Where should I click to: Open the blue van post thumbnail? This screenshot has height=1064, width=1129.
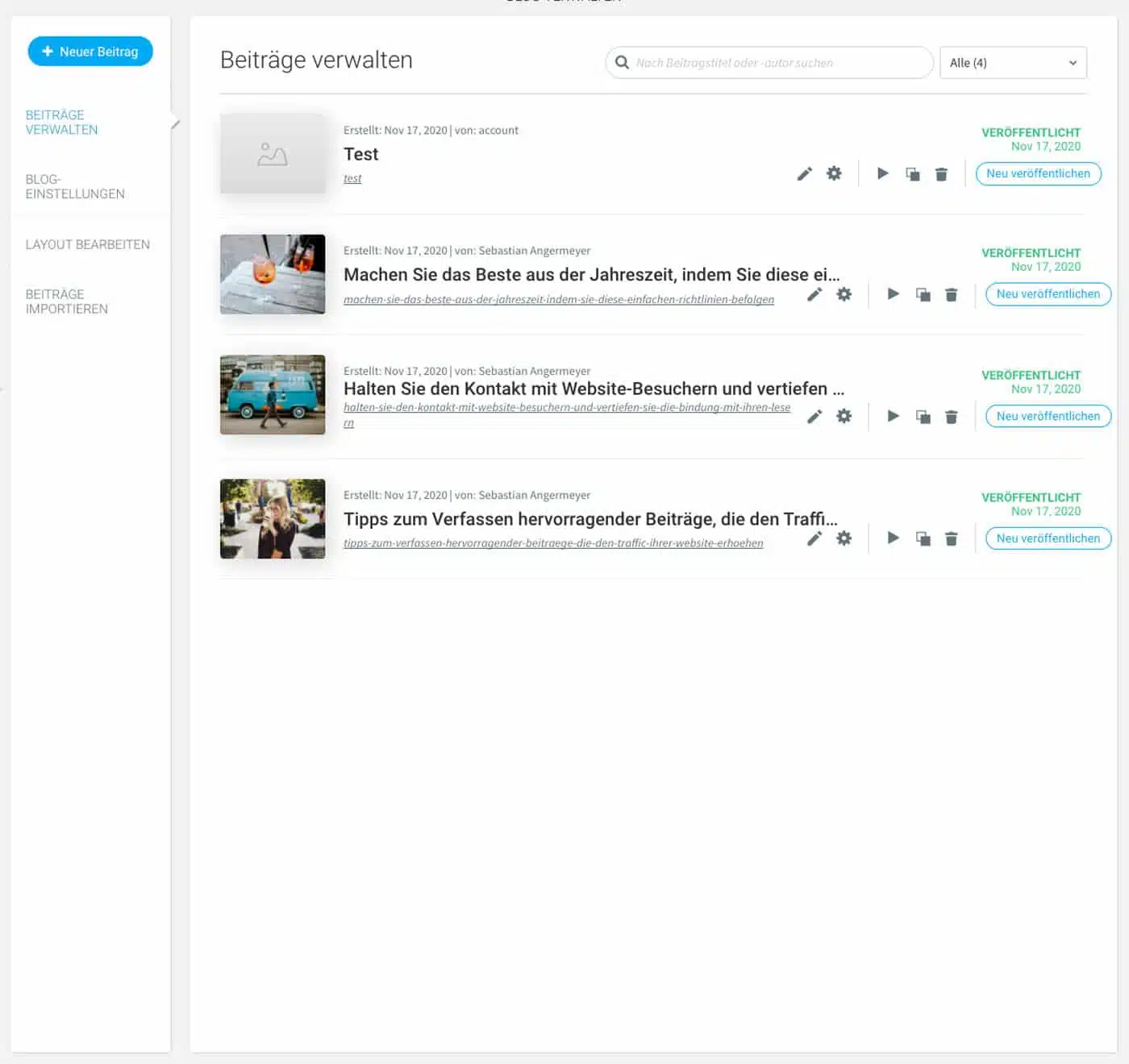coord(273,395)
